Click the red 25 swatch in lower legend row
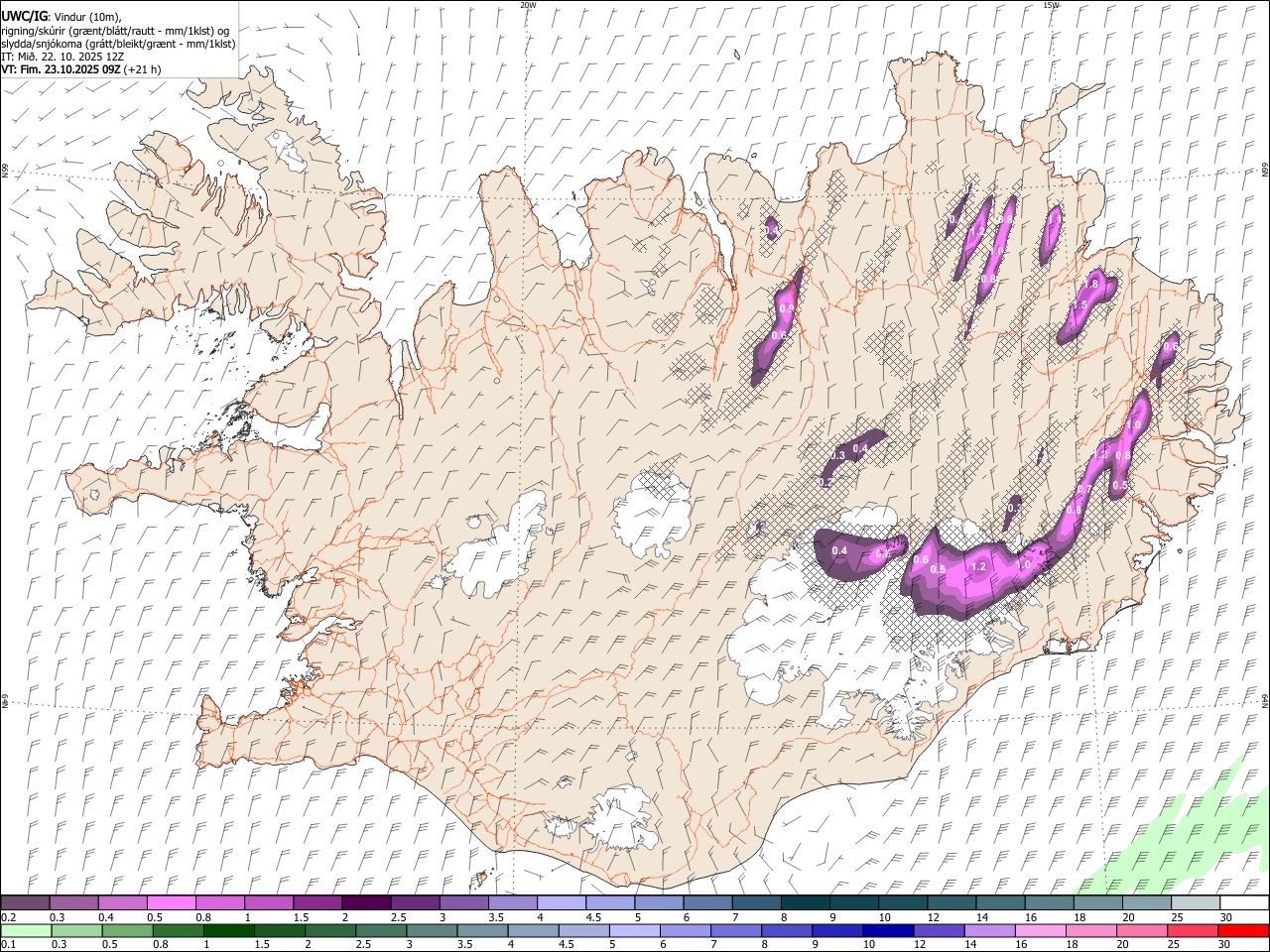Screen dimensions: 1270x952 (1194, 931)
